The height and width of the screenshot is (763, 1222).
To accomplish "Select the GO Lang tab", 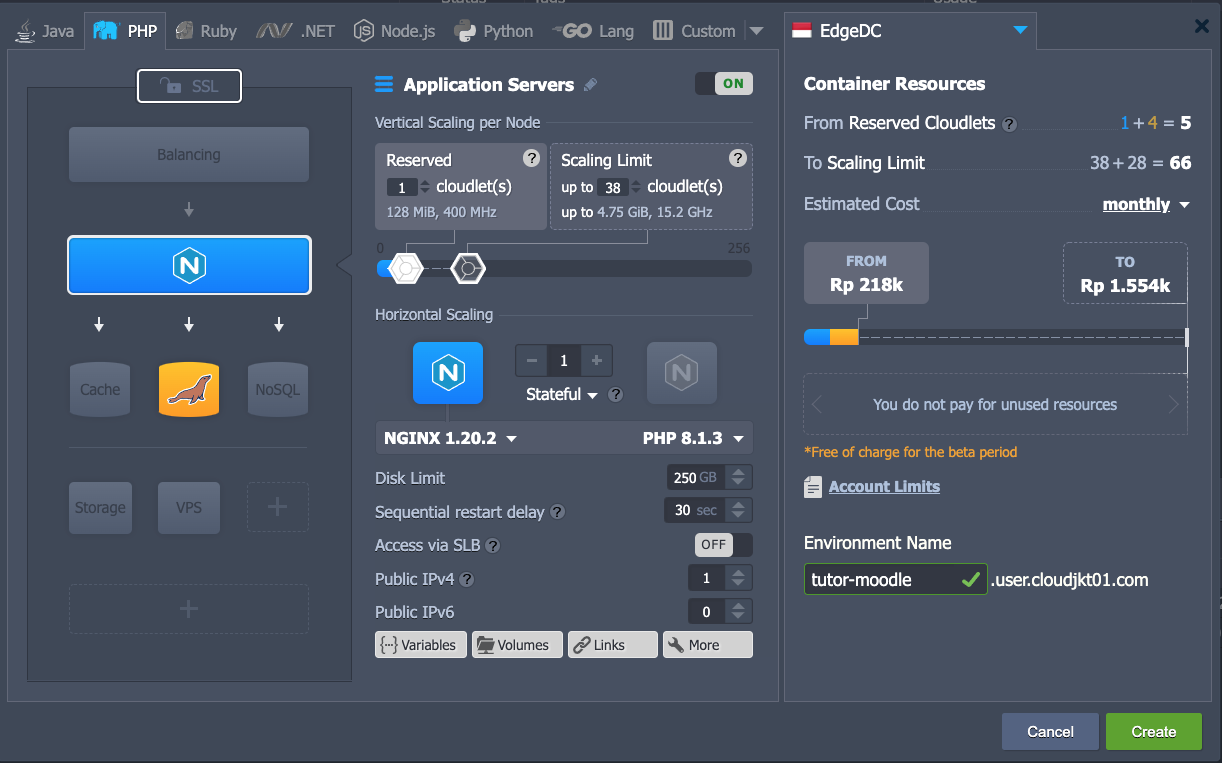I will click(593, 31).
